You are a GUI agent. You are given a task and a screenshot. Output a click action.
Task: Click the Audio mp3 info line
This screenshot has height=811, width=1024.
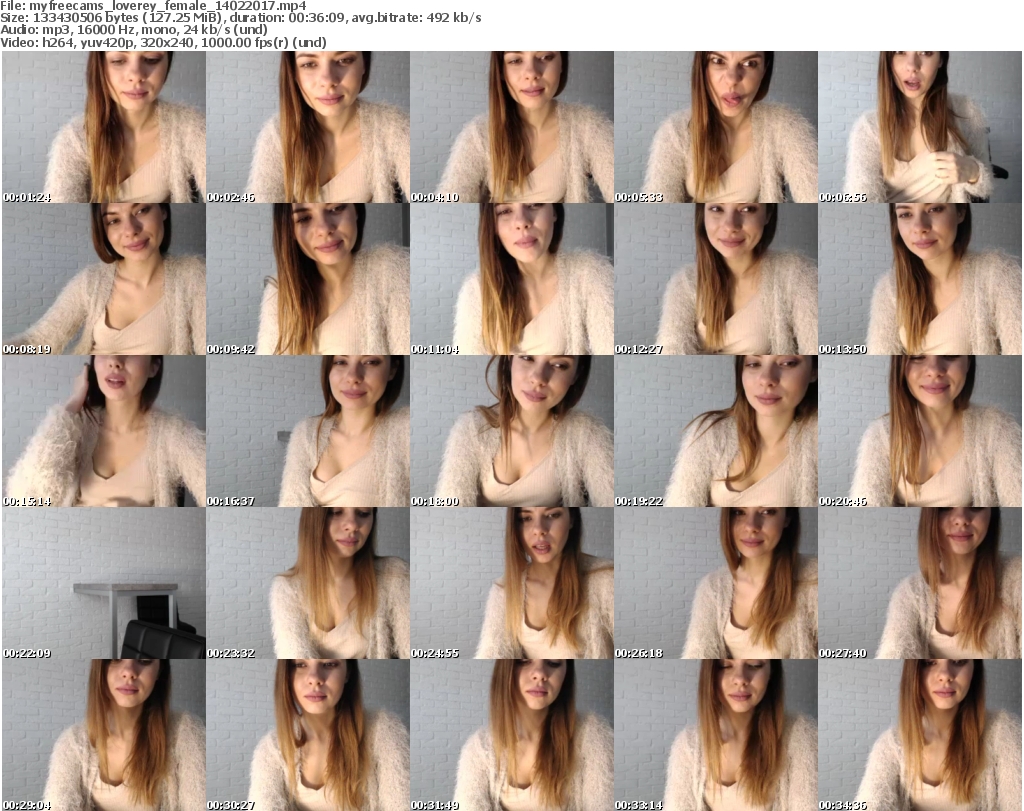point(134,30)
